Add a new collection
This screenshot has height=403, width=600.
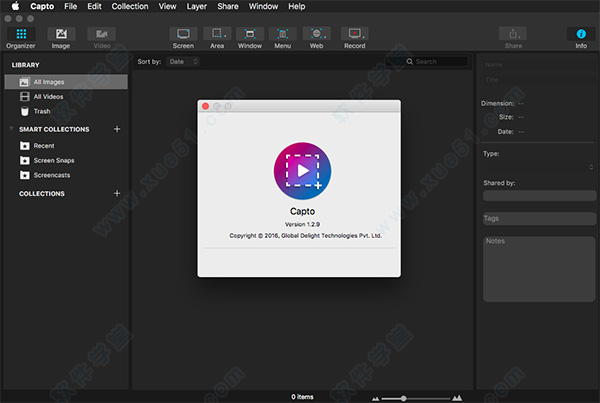click(117, 193)
